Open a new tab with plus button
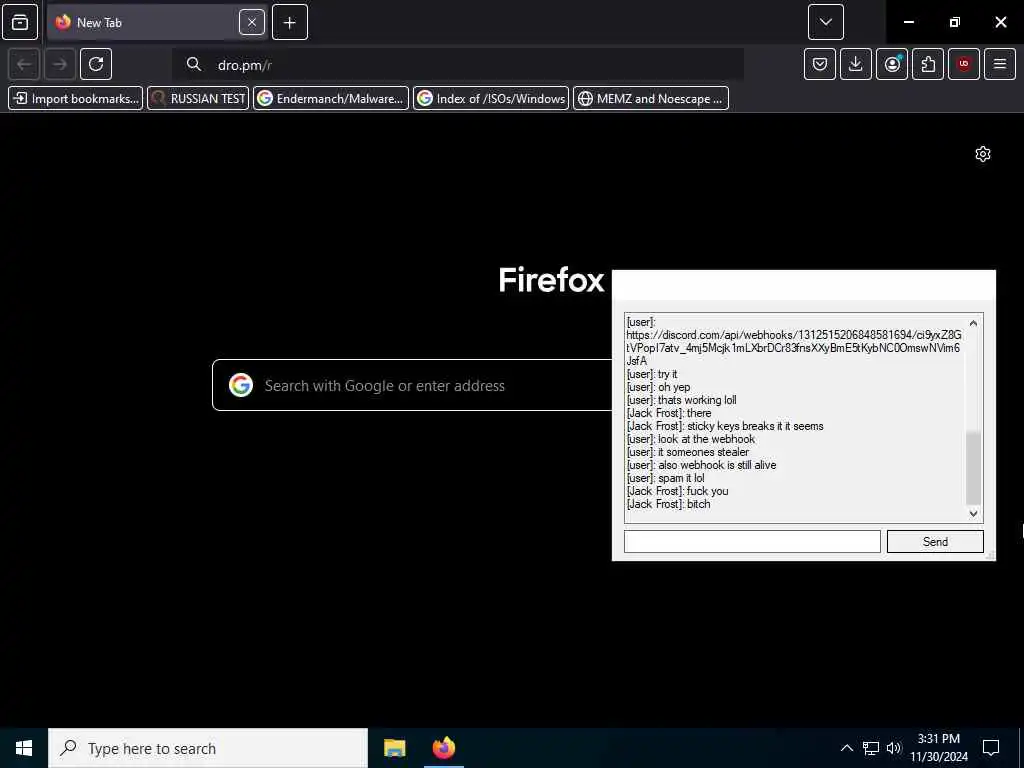1024x768 pixels. pos(290,22)
